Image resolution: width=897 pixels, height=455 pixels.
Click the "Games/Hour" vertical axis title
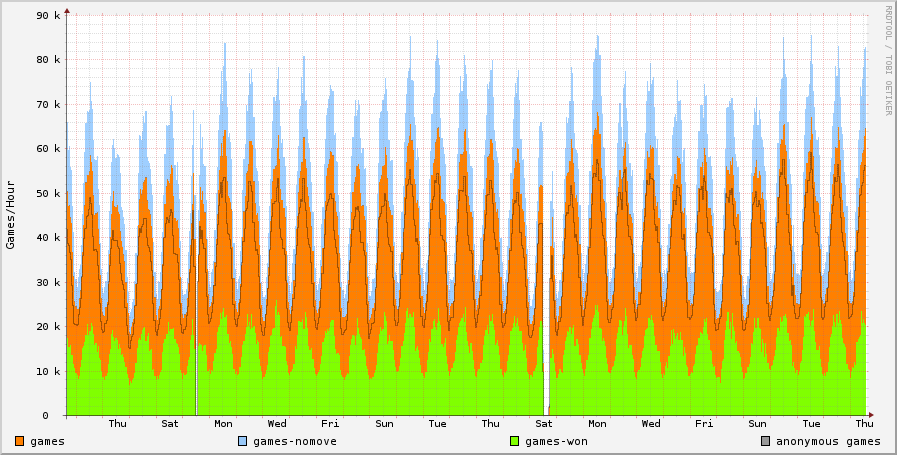tap(11, 215)
